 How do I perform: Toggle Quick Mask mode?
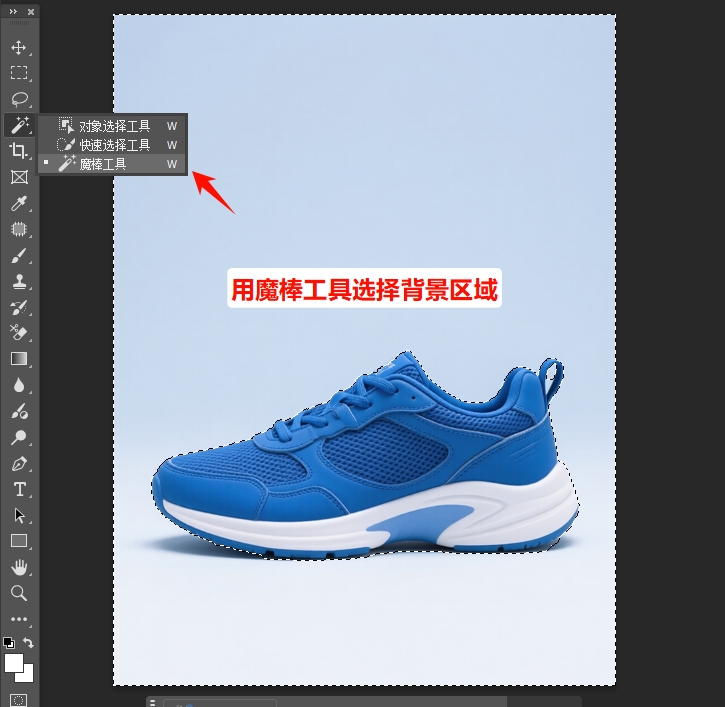coord(18,700)
